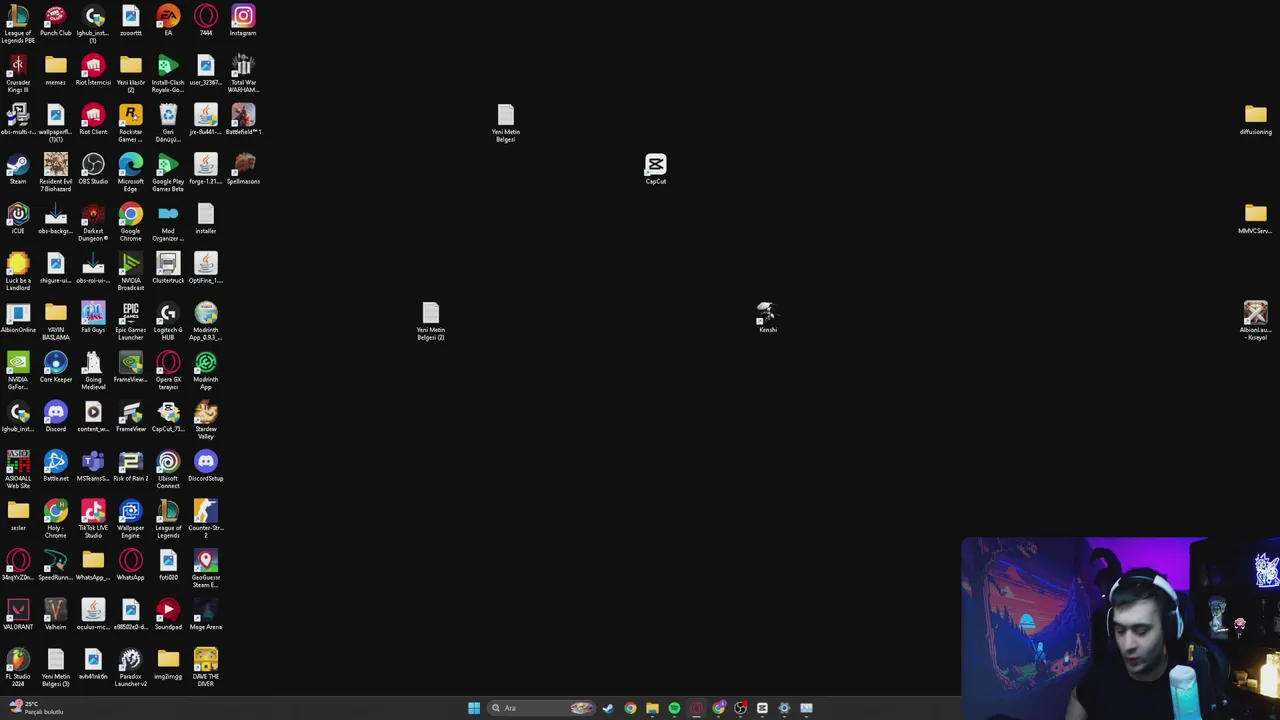Select the Microsoft Edge shortcut
Image resolution: width=1280 pixels, height=720 pixels.
click(131, 173)
